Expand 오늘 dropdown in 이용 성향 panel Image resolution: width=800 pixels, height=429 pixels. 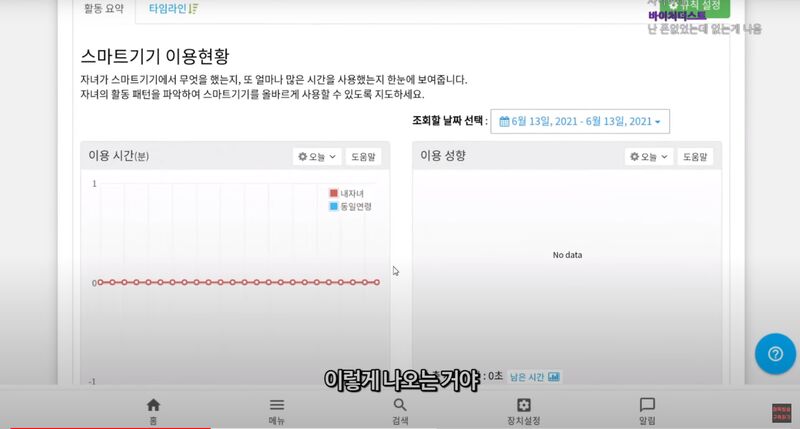648,157
